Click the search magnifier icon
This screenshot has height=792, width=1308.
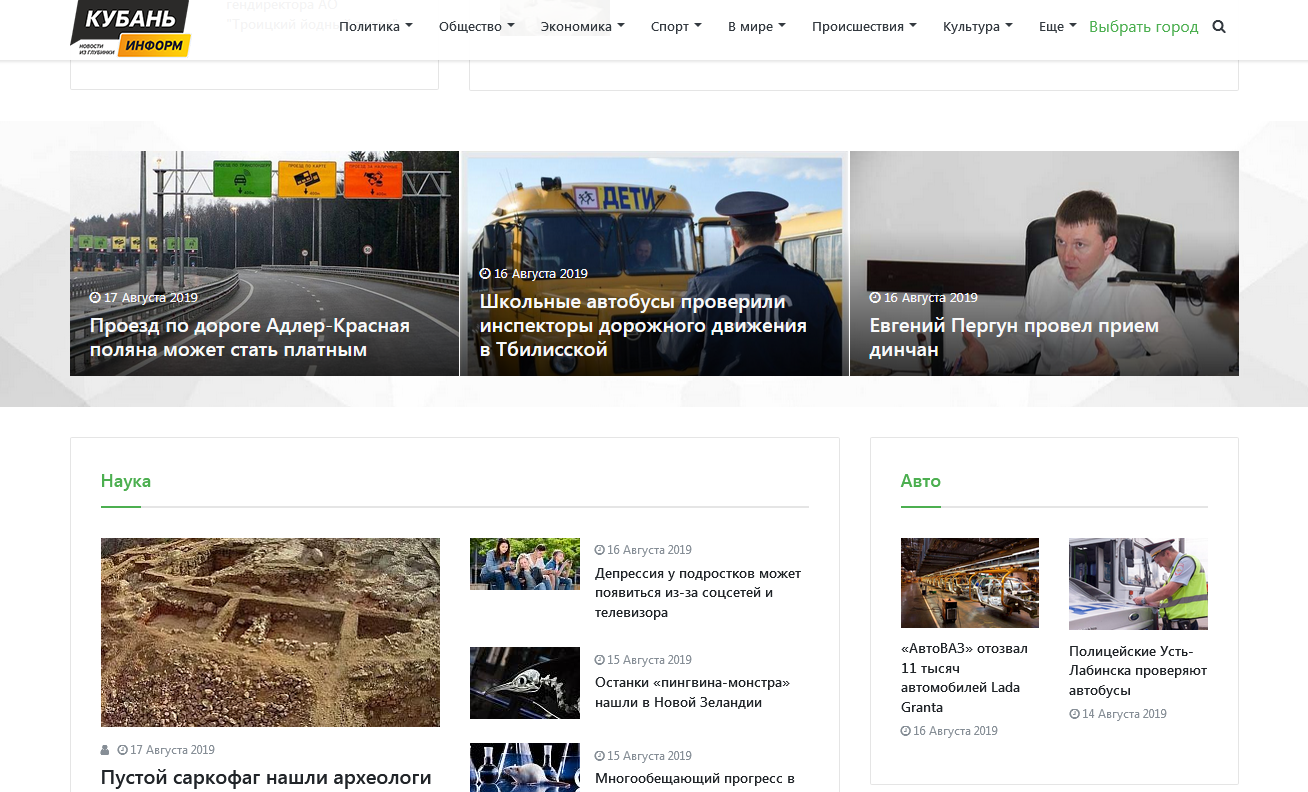click(1218, 27)
